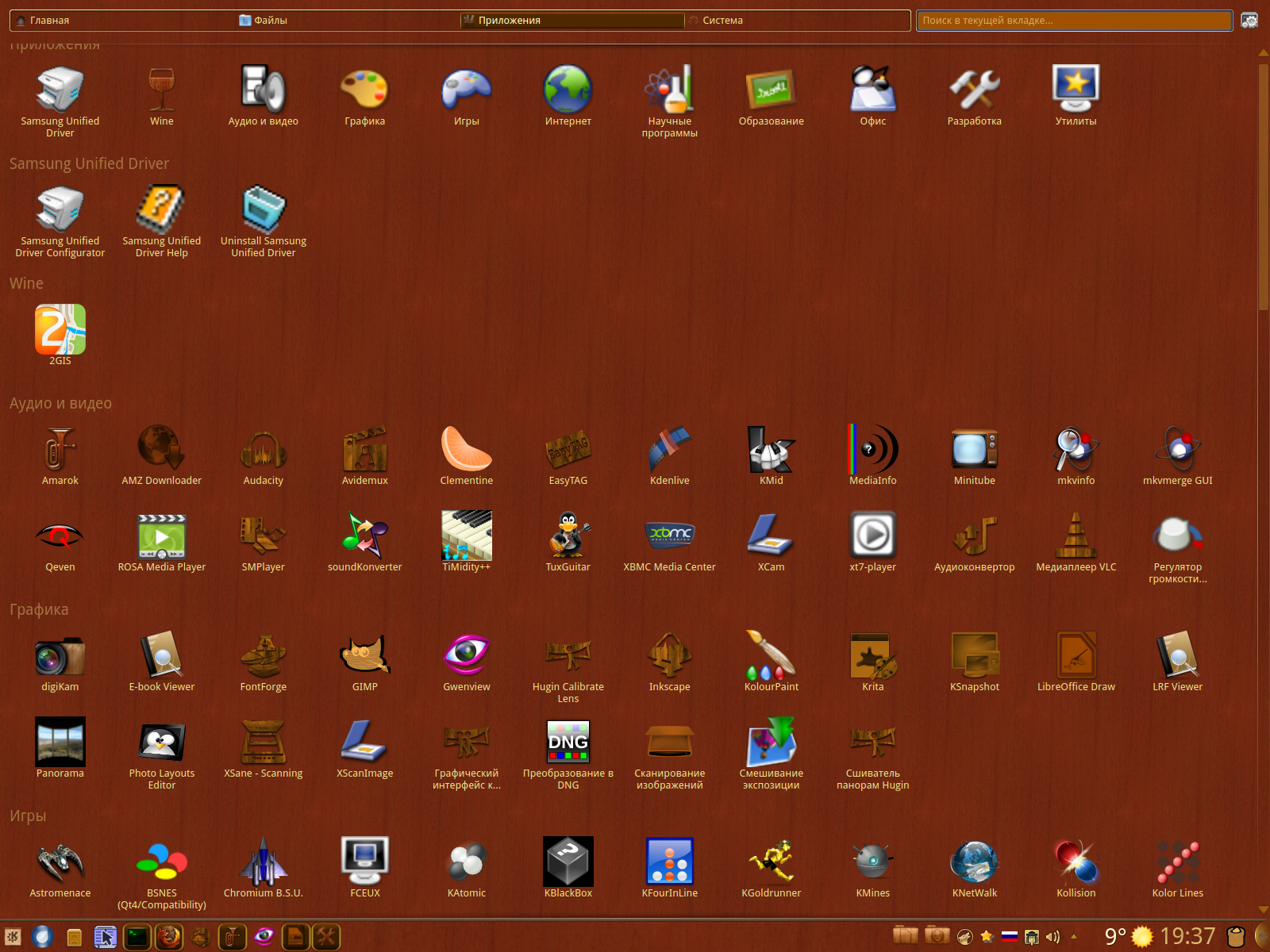1270x952 pixels.
Task: Open Регулятор громкости volume control app
Action: (x=1178, y=548)
